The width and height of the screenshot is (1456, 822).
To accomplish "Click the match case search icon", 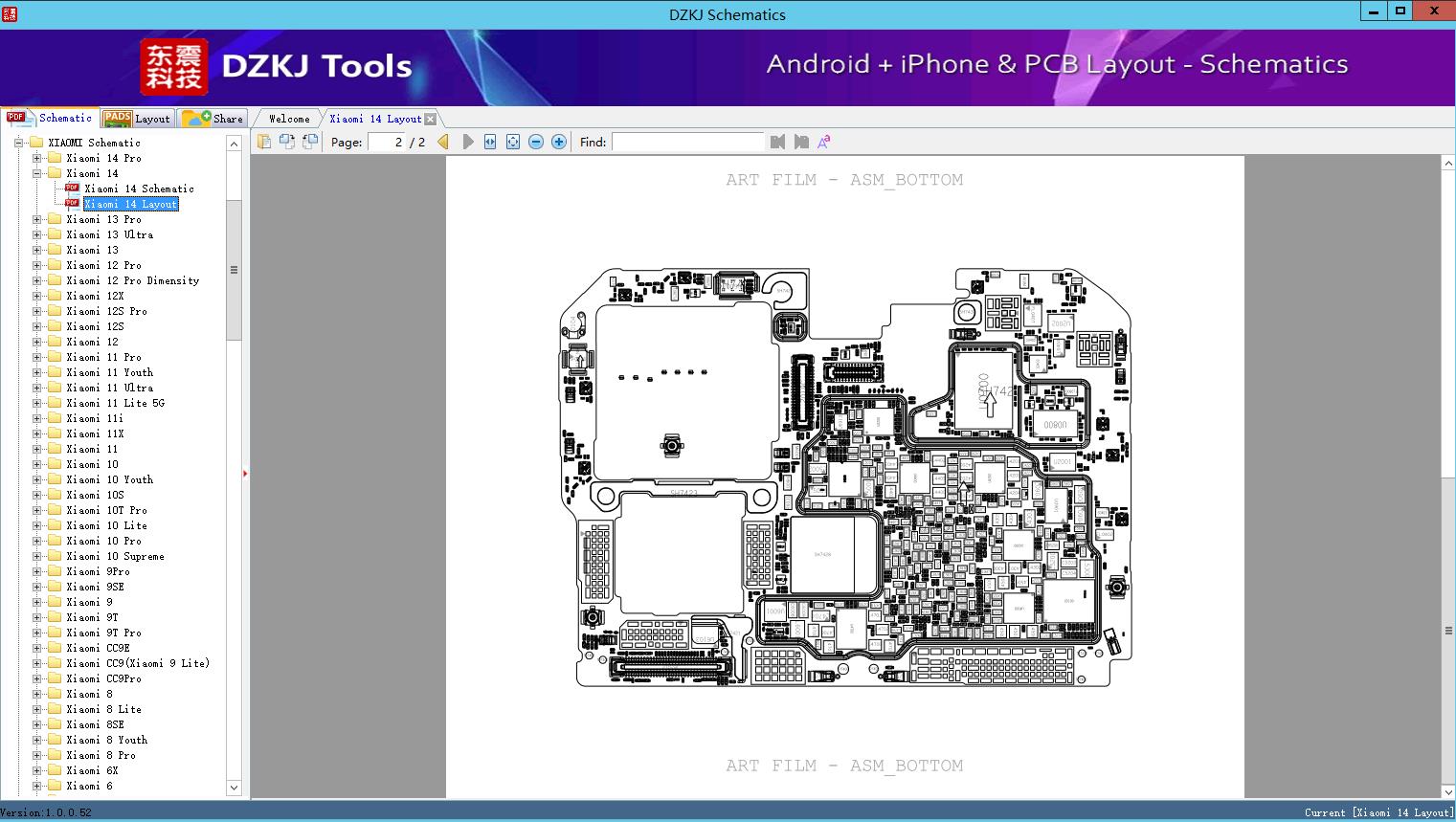I will point(823,142).
